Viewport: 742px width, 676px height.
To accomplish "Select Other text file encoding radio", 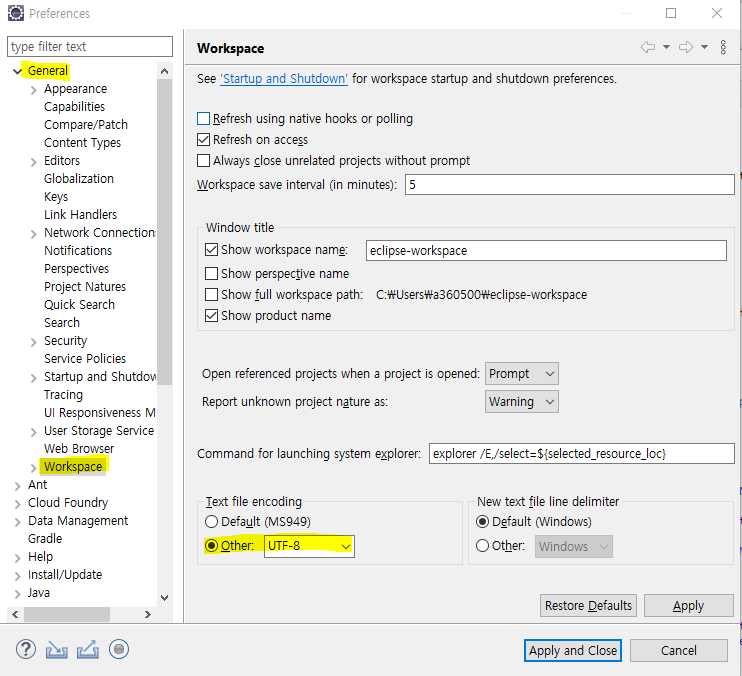I will coord(211,545).
